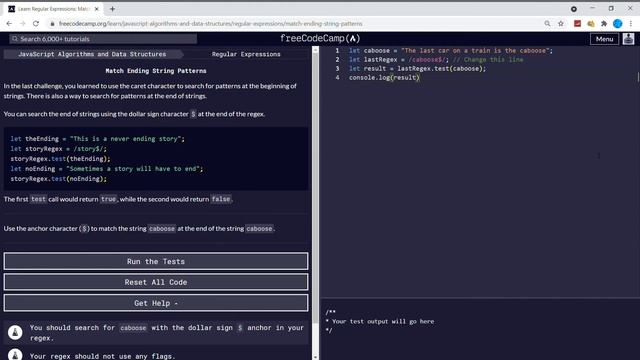Click the recording indicator icon in title bar

point(574,9)
